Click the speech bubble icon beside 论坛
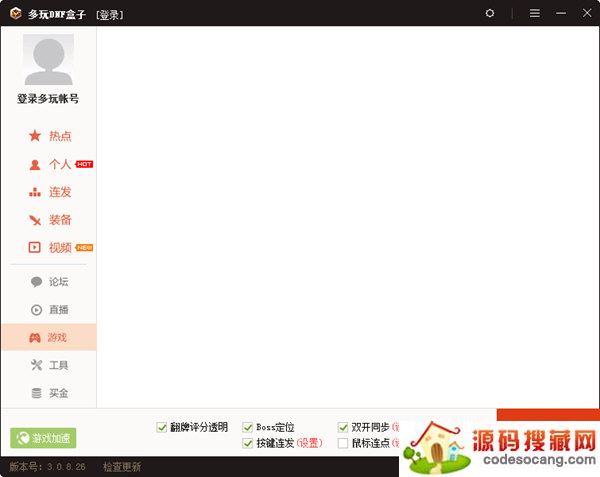This screenshot has height=477, width=600. coord(36,282)
